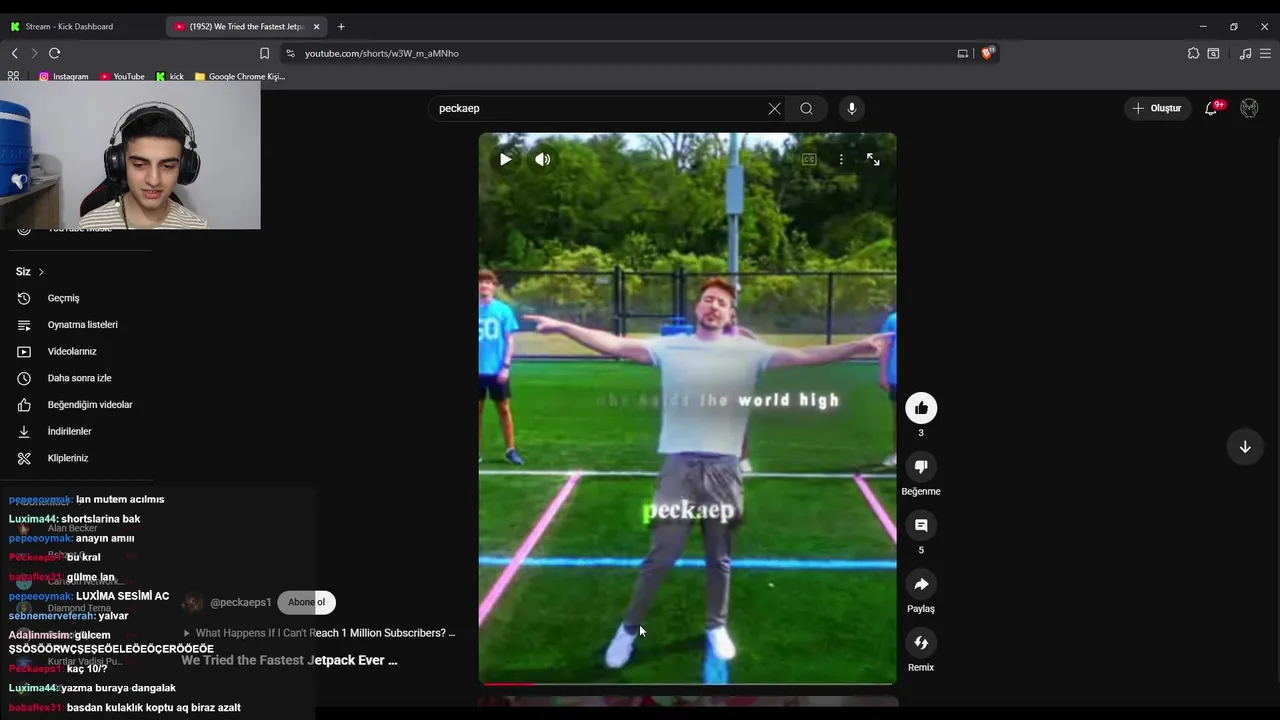Open Brave Shields lion icon
The height and width of the screenshot is (720, 1280).
pyautogui.click(x=988, y=53)
